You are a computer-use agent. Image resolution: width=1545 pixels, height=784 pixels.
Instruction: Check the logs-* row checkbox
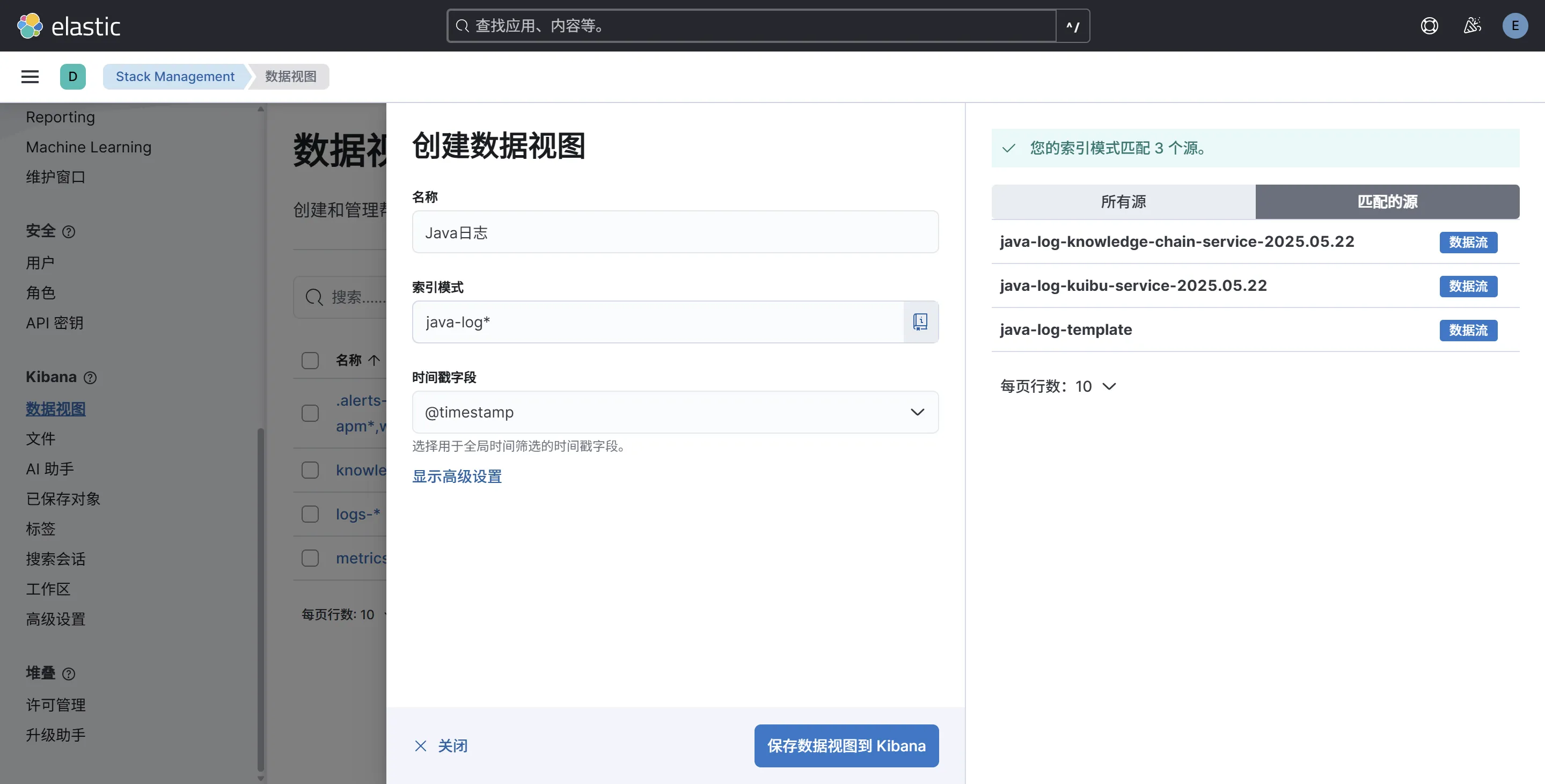[x=310, y=514]
